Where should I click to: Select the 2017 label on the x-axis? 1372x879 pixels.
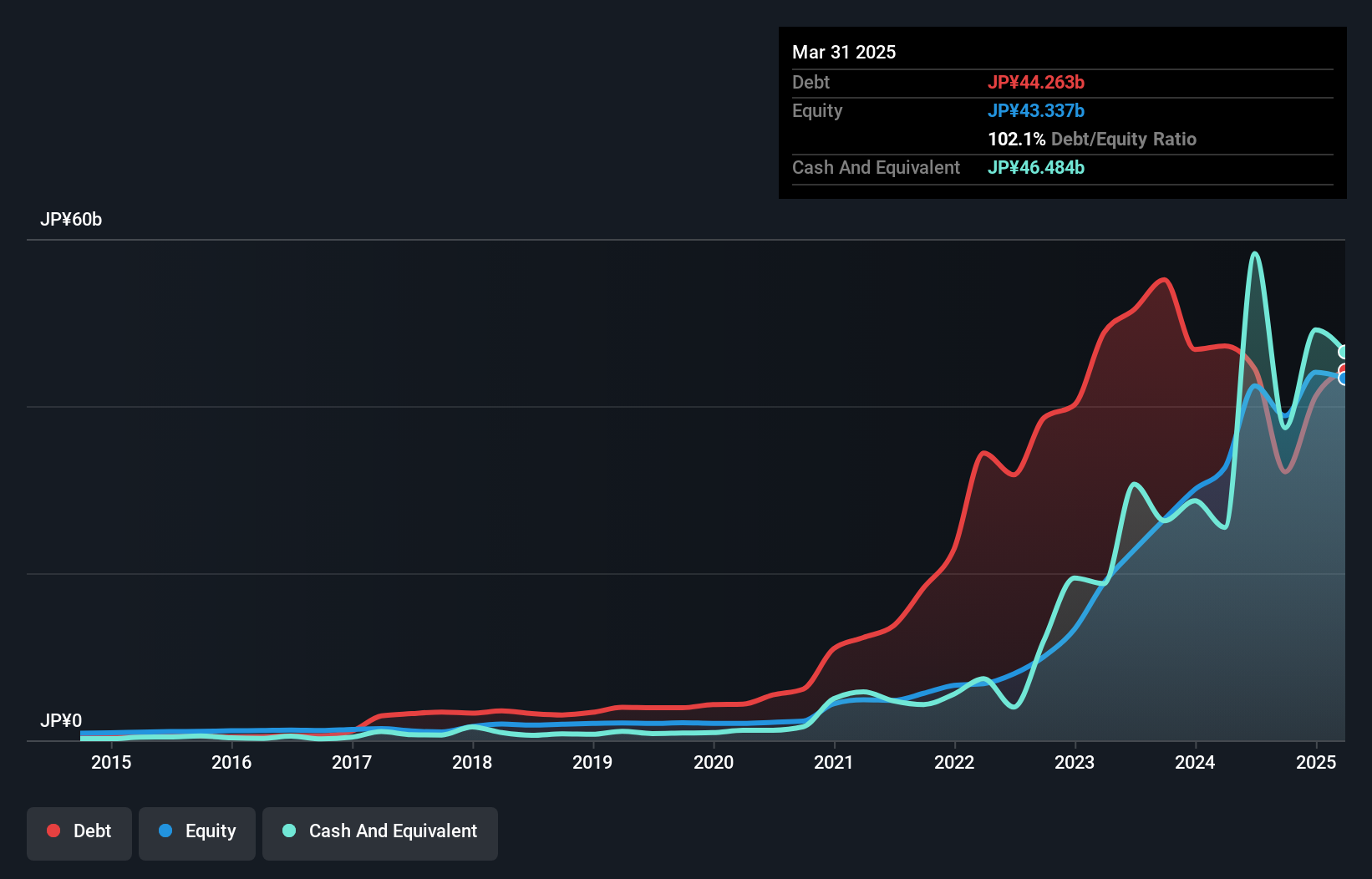click(x=352, y=762)
